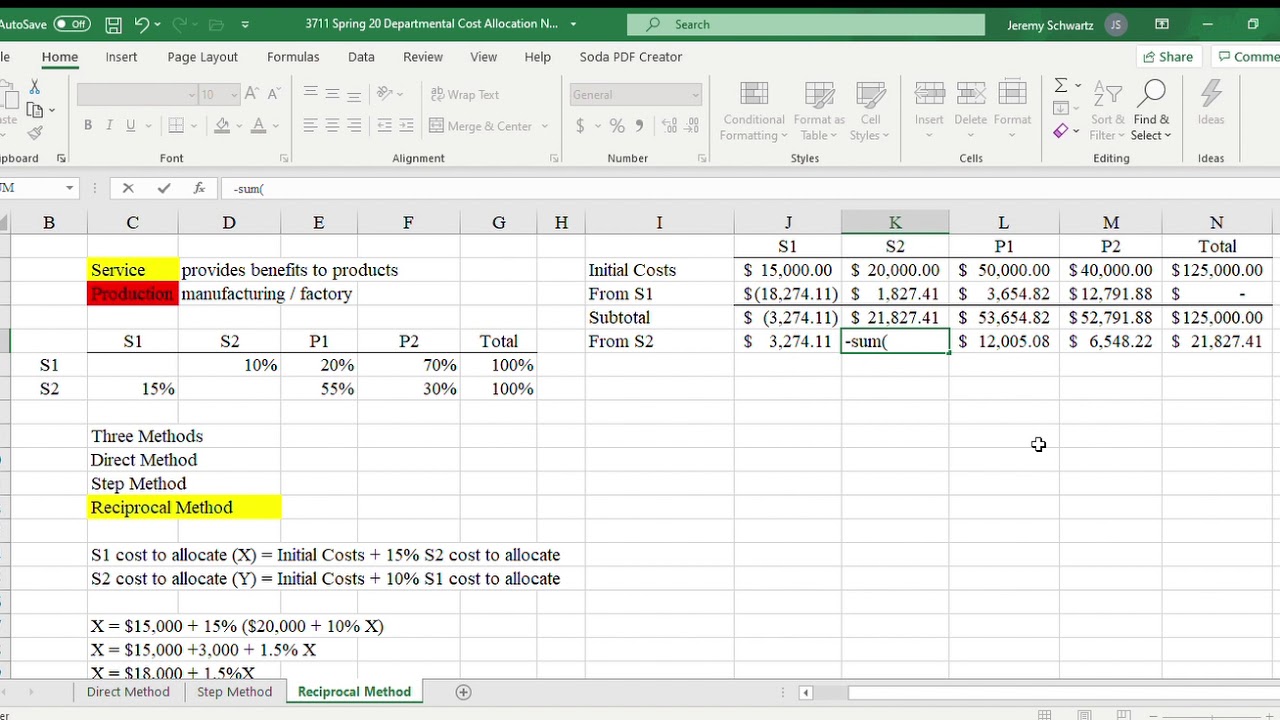Open Sort & Filter dropdown
The height and width of the screenshot is (720, 1280).
pyautogui.click(x=1107, y=110)
